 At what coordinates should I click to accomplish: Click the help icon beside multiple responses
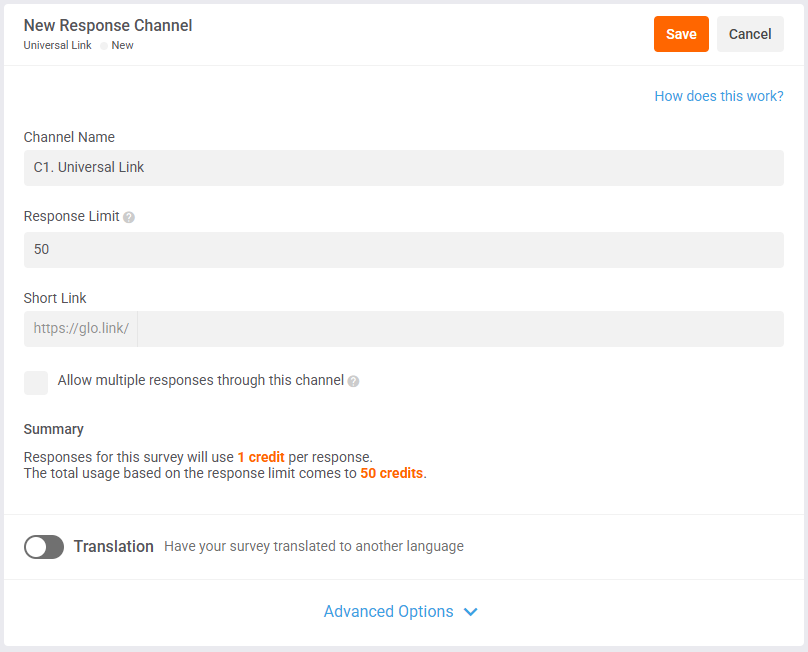[x=353, y=381]
